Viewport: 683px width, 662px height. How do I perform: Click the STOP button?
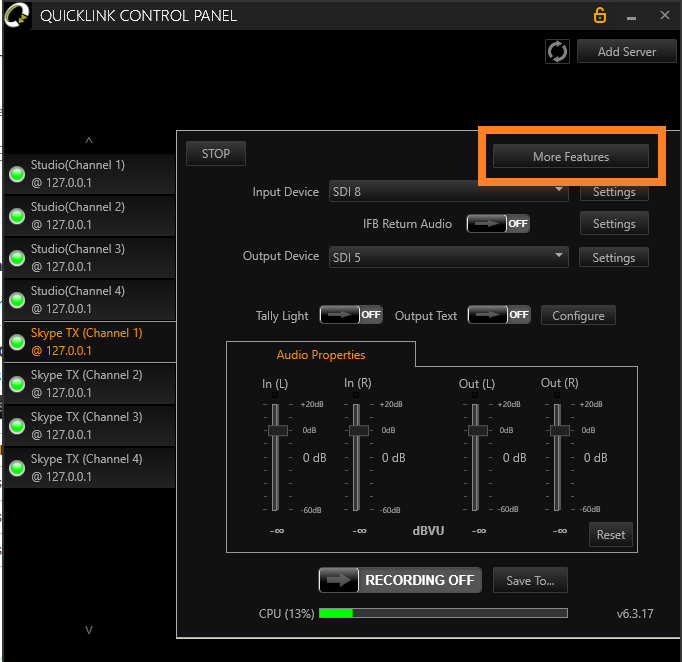click(216, 153)
